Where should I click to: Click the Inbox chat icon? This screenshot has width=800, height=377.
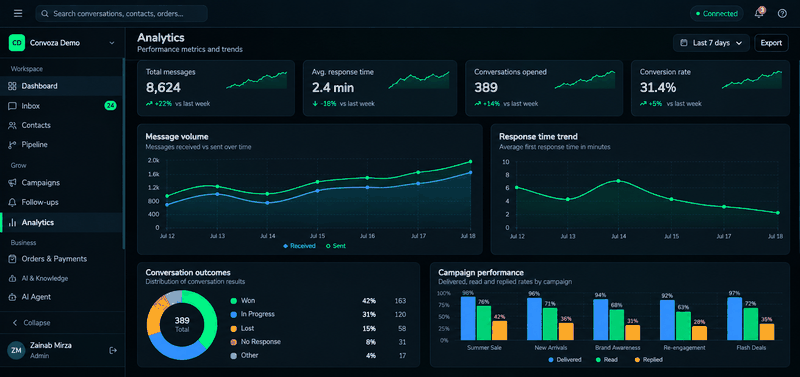point(13,106)
